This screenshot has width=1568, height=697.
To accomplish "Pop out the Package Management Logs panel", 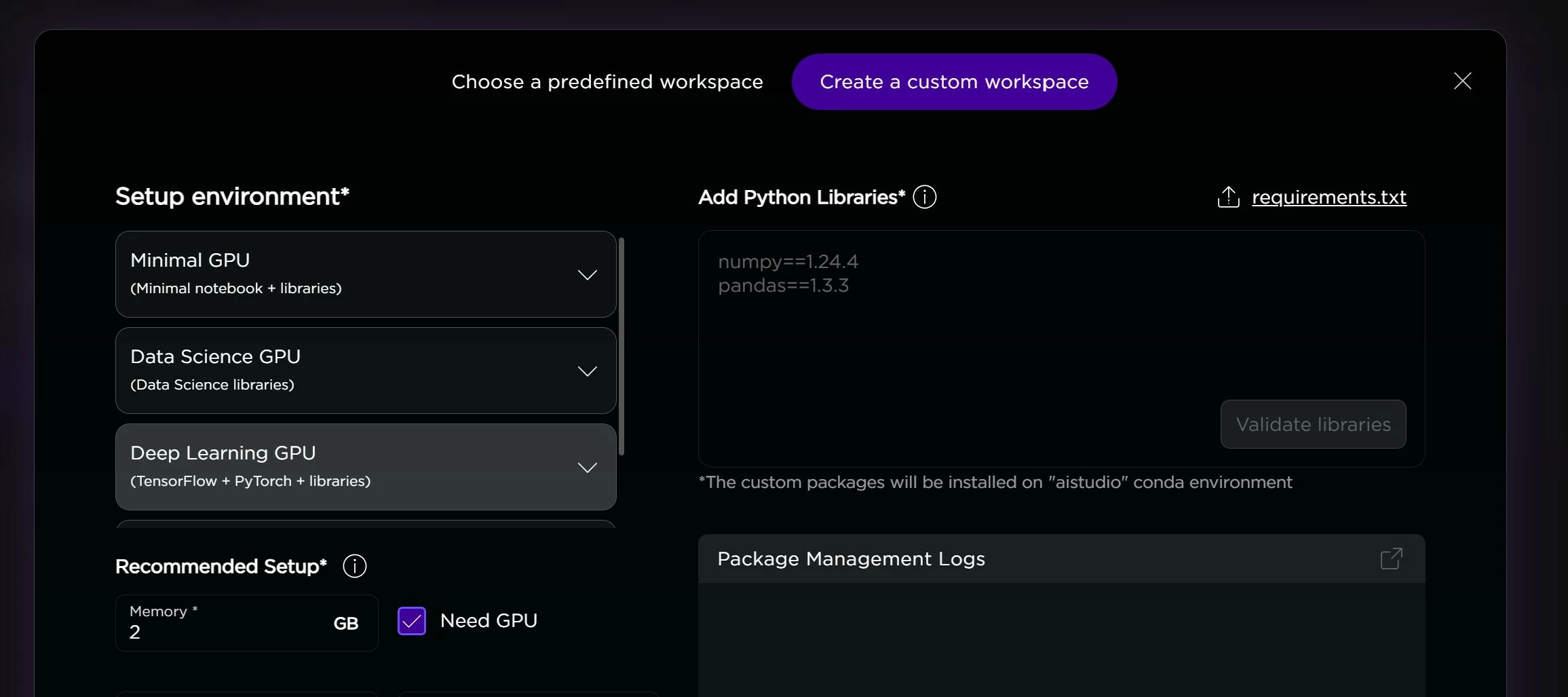I will coord(1391,558).
